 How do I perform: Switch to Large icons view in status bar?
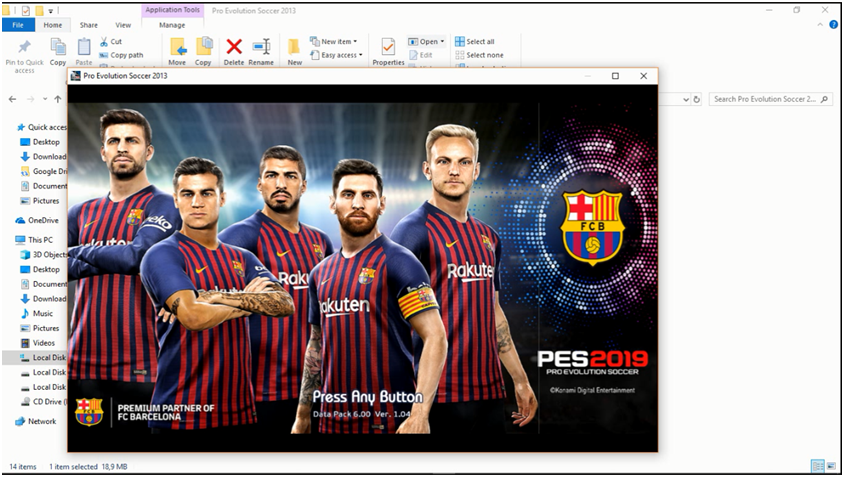(x=833, y=466)
